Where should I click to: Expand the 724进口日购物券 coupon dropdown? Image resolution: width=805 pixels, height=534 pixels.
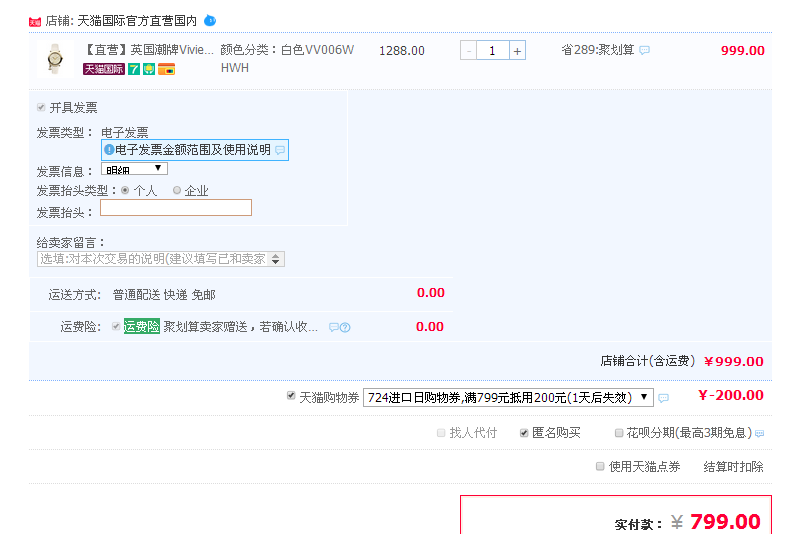508,397
